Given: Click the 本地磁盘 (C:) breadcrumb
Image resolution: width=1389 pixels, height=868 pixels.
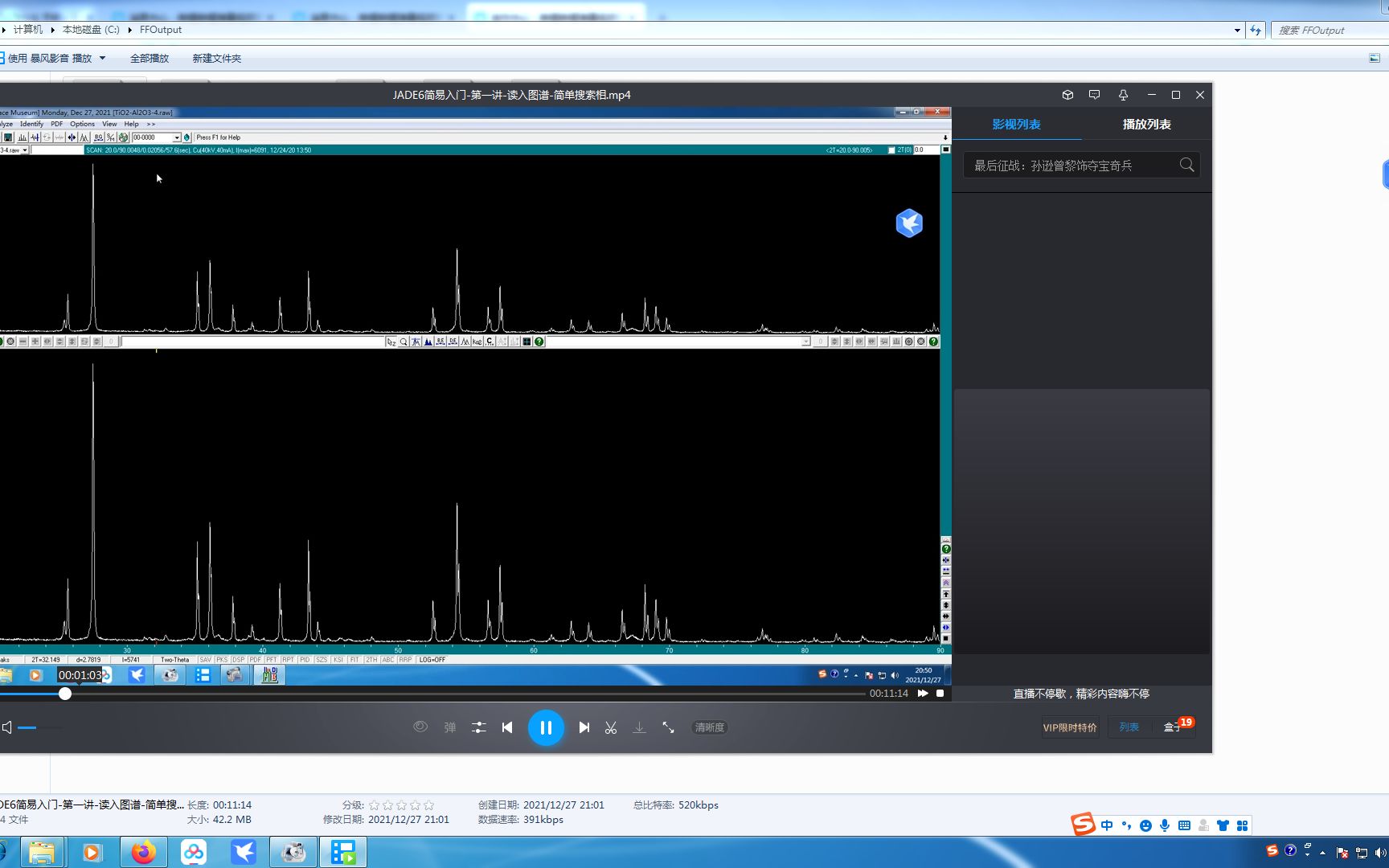Looking at the screenshot, I should [x=91, y=30].
